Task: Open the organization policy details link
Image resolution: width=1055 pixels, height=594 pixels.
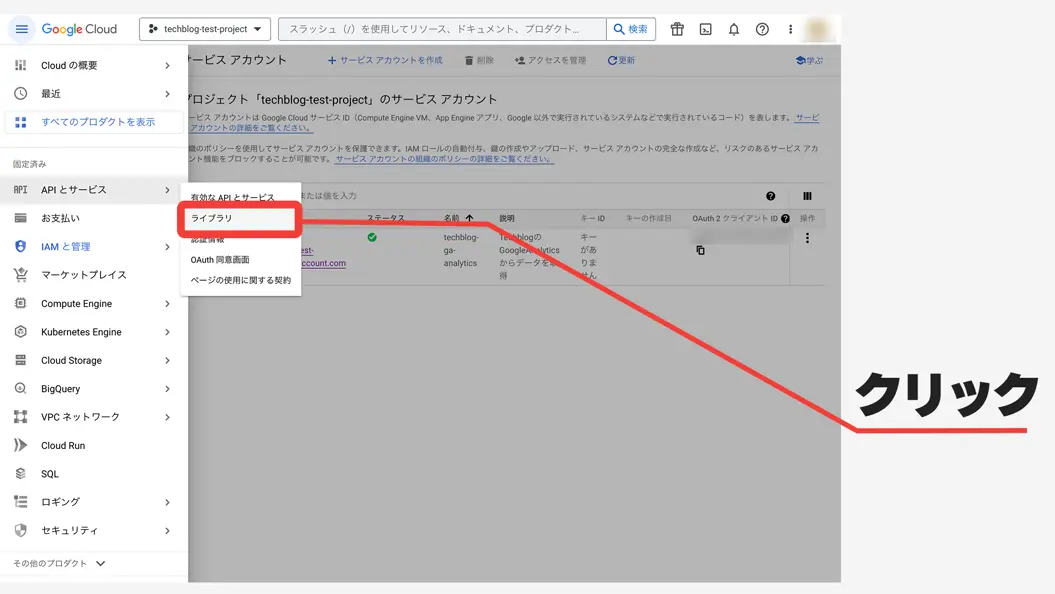Action: pos(445,159)
